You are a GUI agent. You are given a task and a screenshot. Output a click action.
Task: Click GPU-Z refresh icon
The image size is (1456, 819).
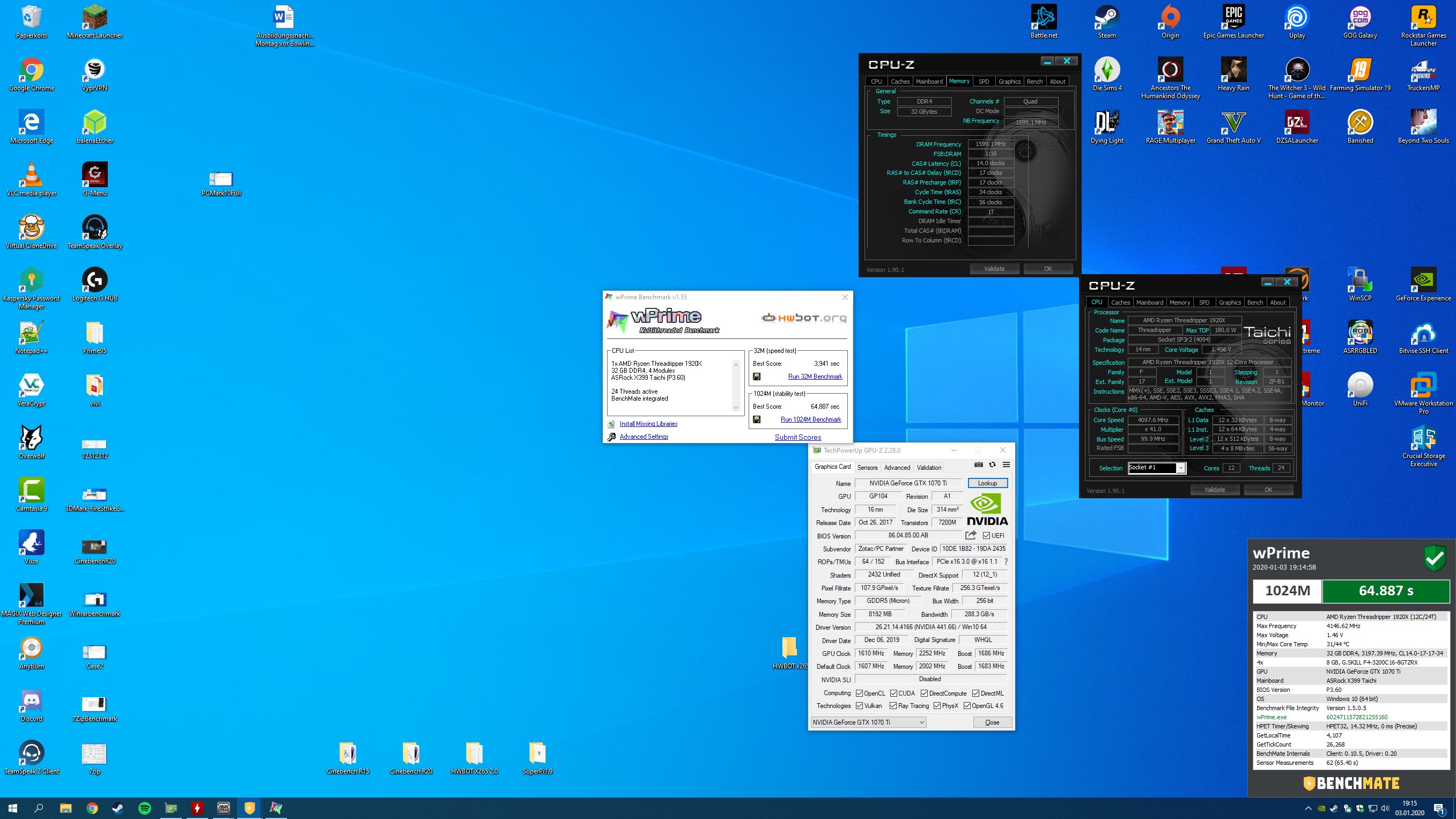coord(992,465)
